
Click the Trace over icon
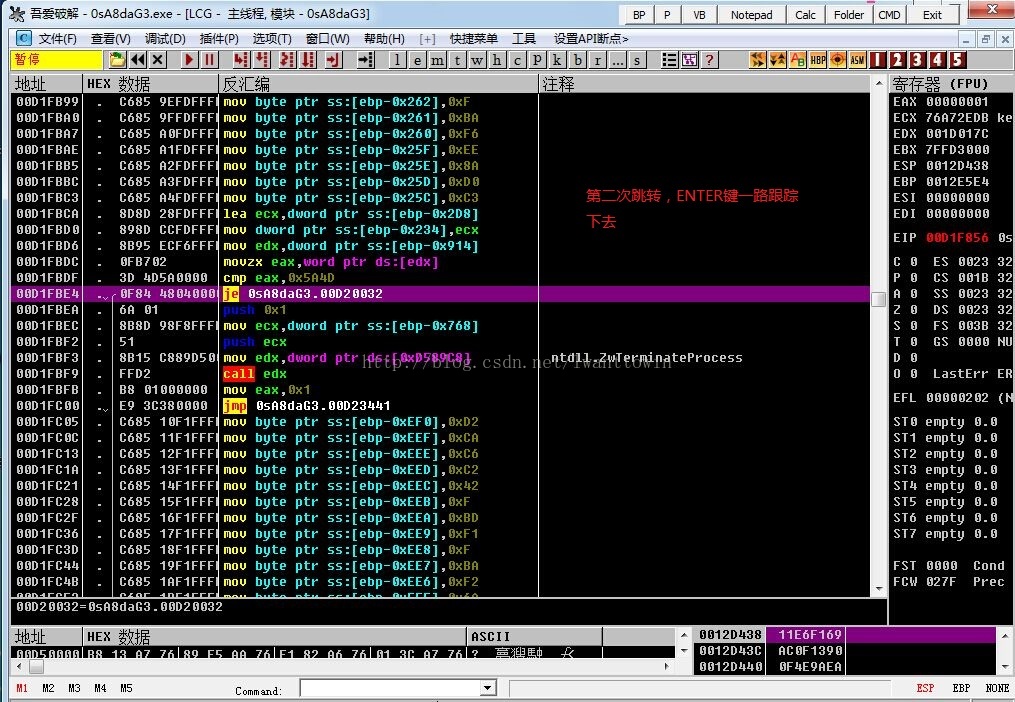pyautogui.click(x=308, y=60)
